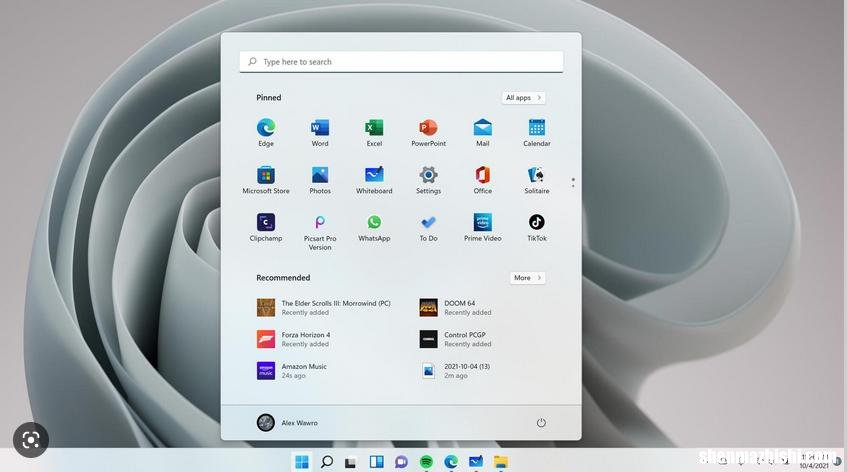Open Task View on the taskbar

point(351,462)
